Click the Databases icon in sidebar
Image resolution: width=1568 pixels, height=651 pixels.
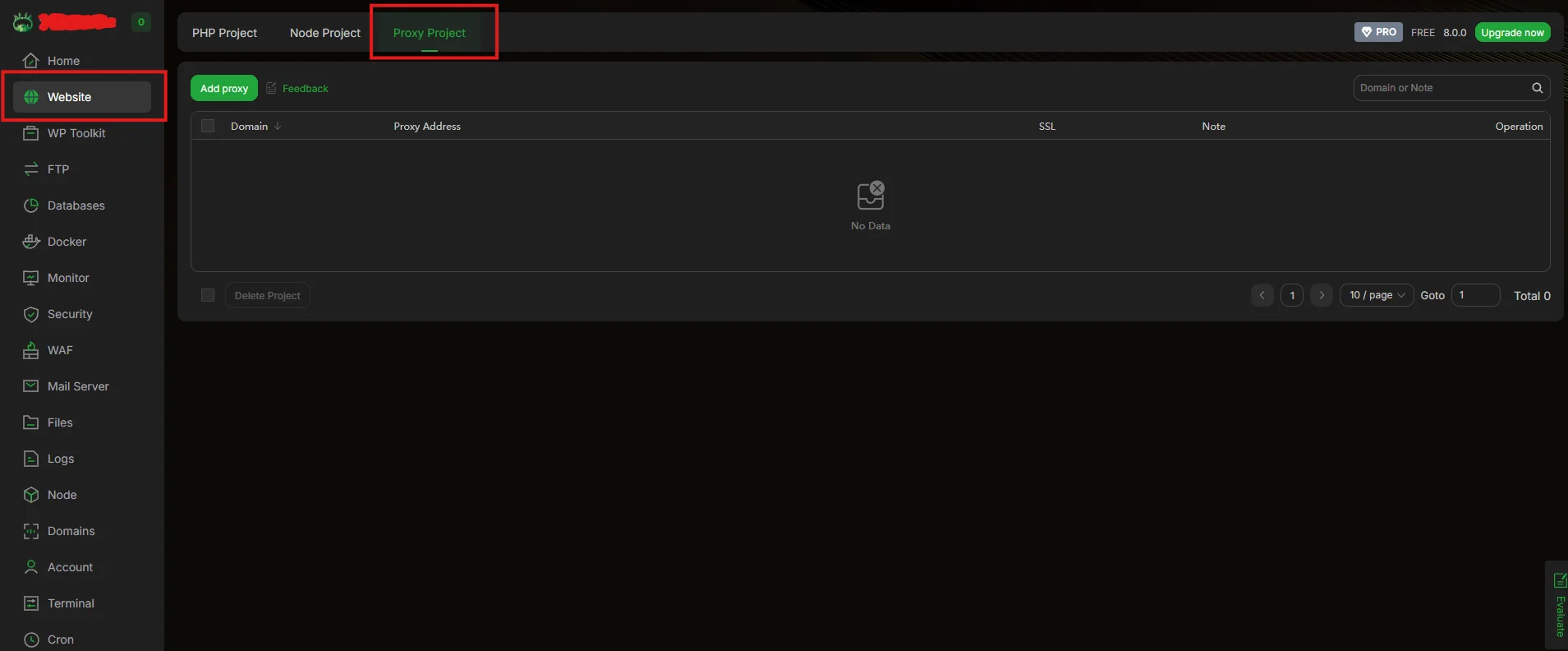31,205
